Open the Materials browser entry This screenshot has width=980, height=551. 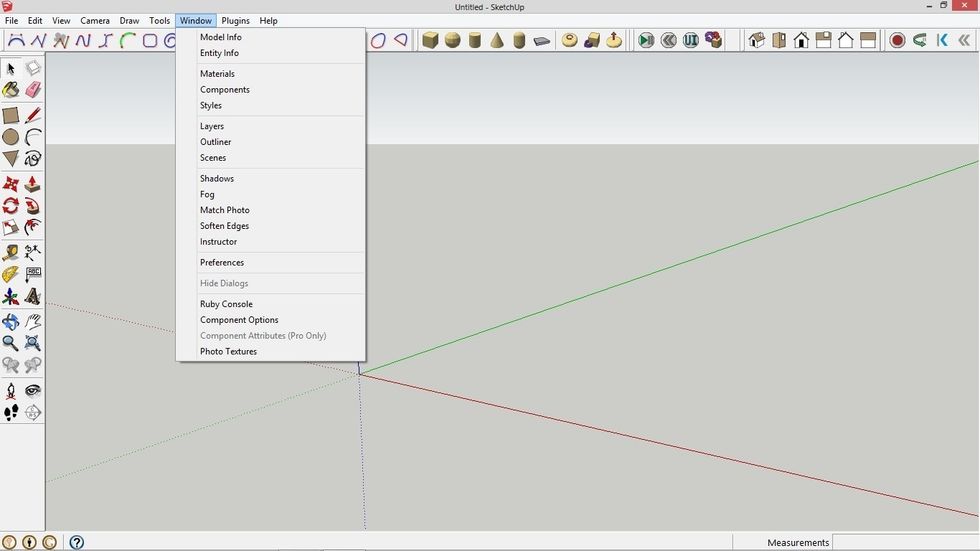point(217,73)
